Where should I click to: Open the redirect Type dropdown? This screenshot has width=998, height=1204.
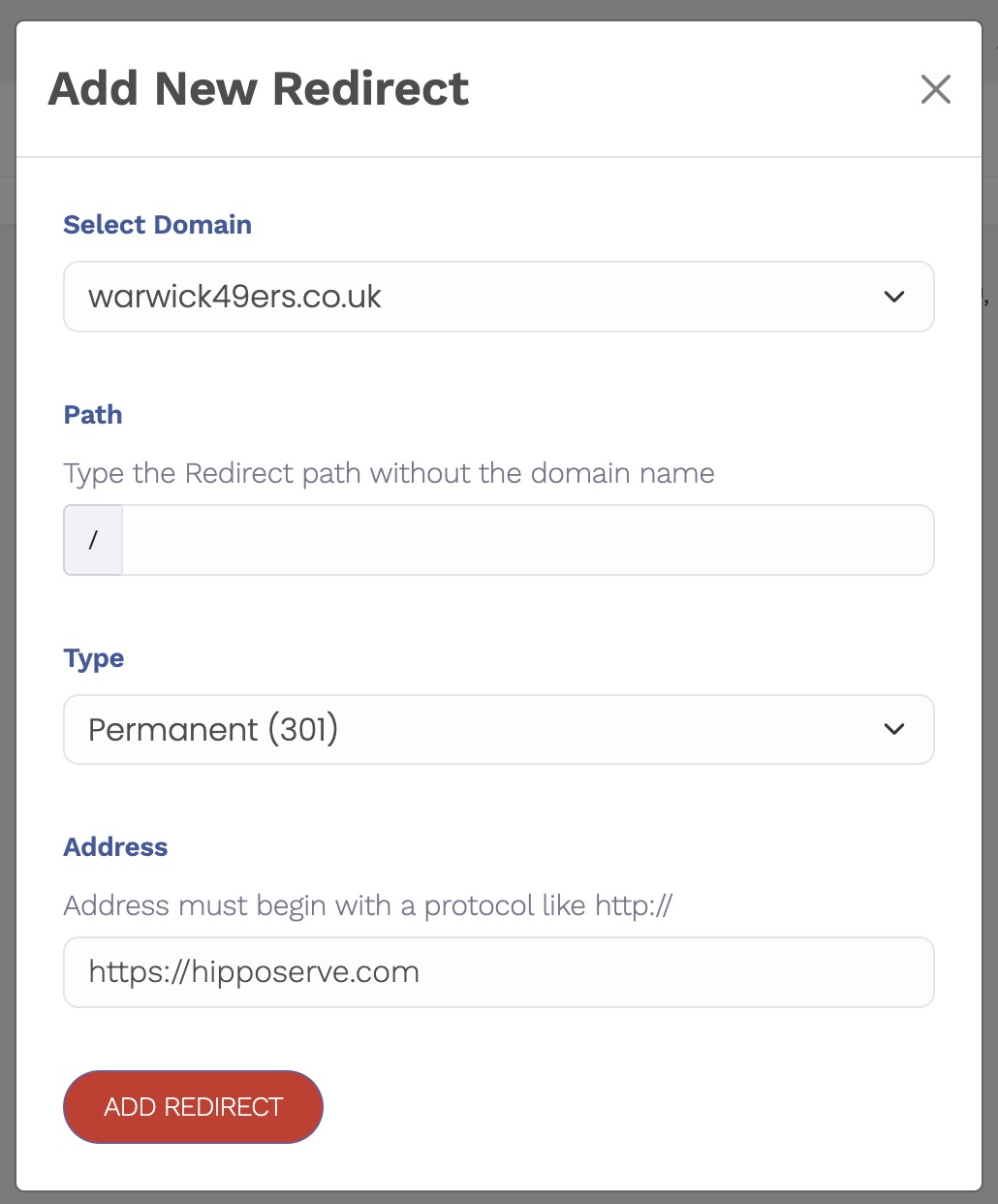(498, 729)
